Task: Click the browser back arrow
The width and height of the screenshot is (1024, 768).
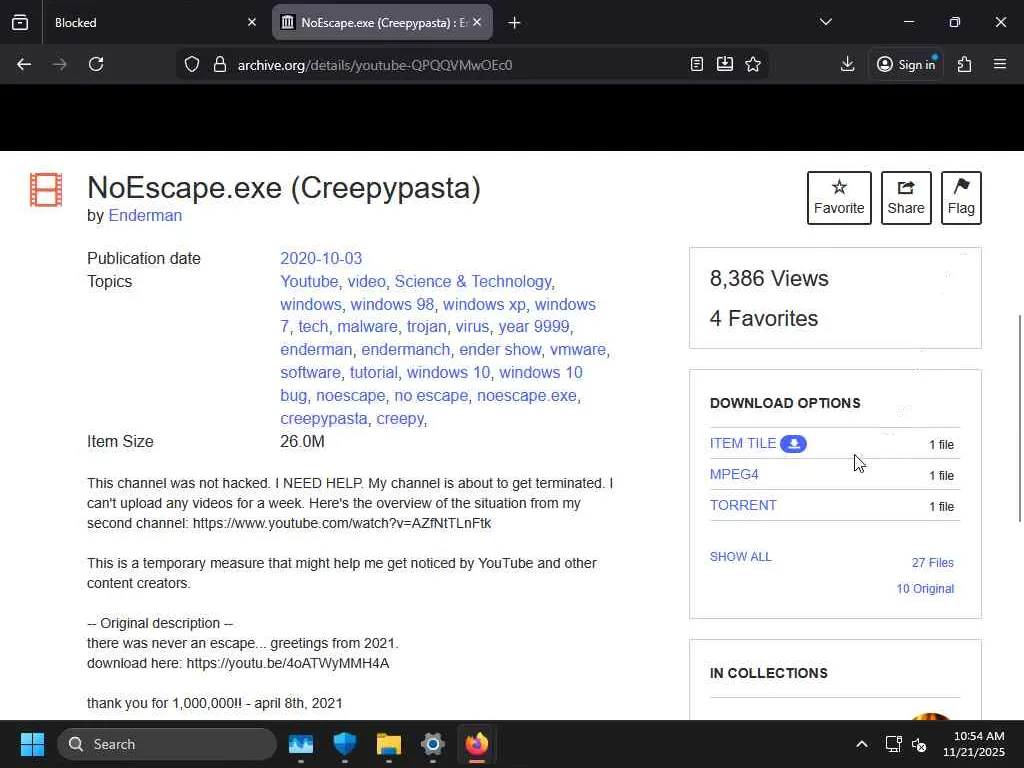Action: 24,64
